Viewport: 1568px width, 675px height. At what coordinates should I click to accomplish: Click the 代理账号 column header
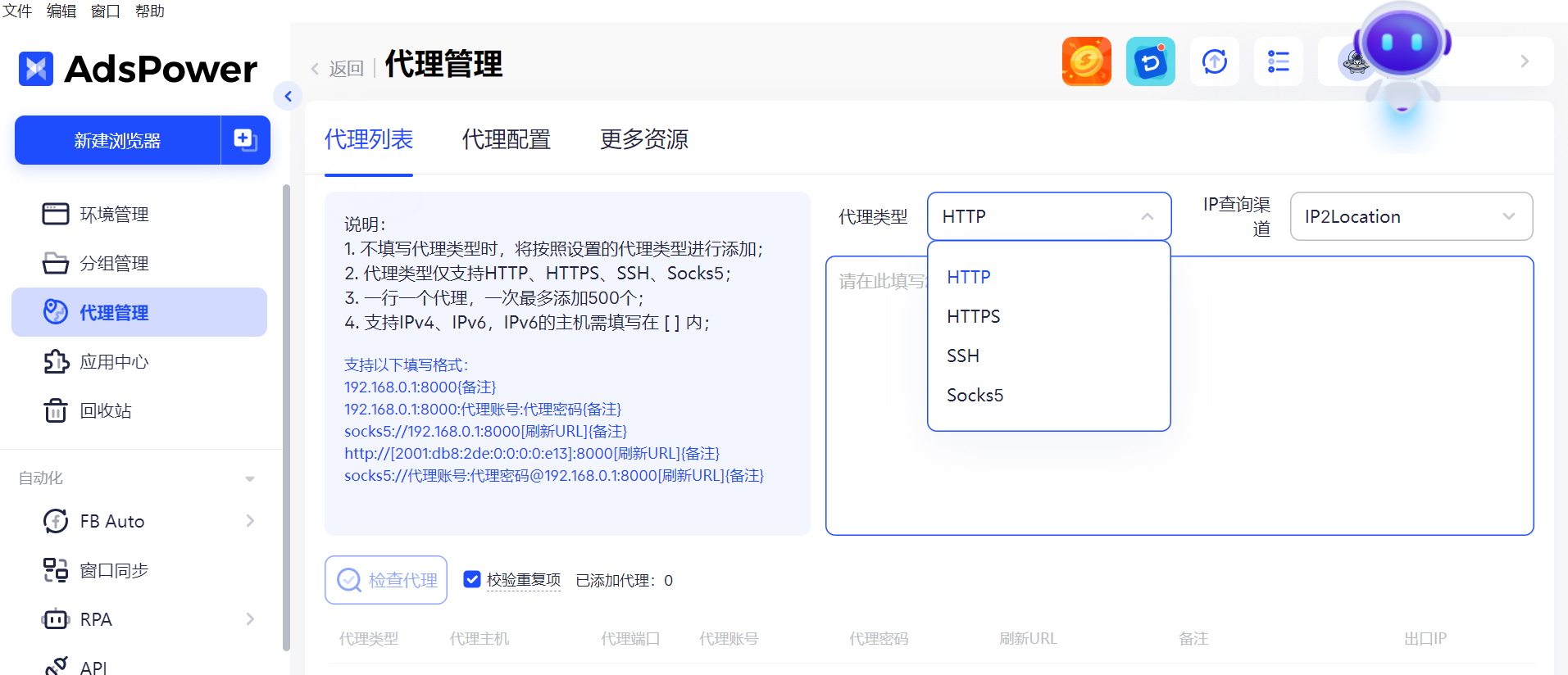click(x=729, y=638)
